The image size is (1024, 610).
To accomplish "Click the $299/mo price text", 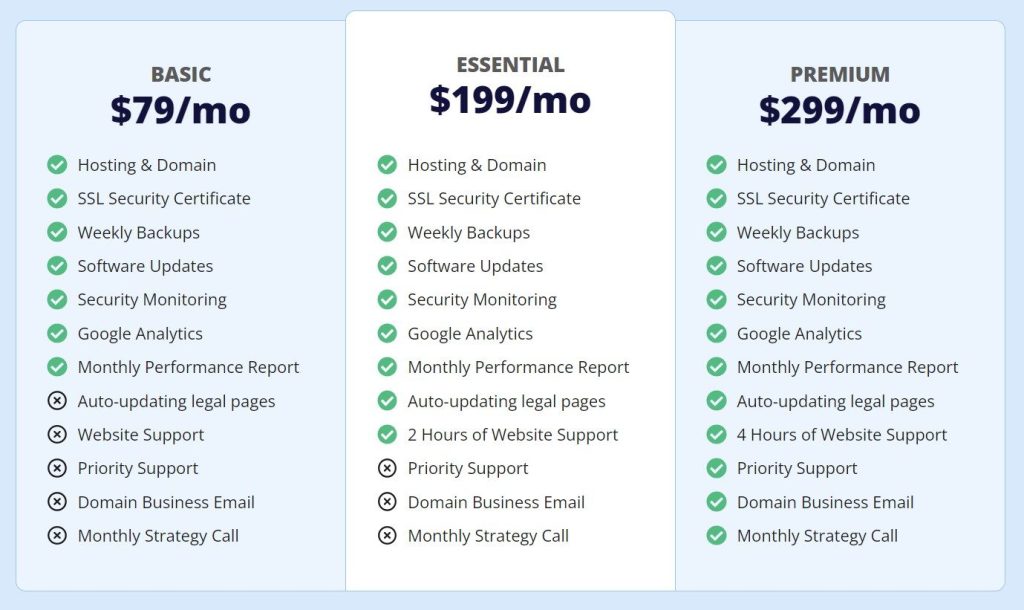I will (840, 110).
